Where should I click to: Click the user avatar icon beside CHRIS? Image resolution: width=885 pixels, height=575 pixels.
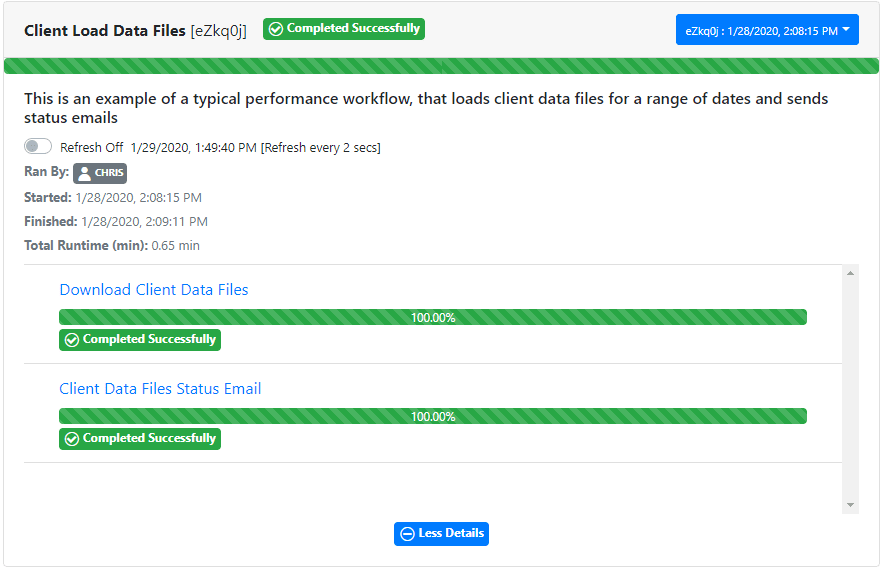pyautogui.click(x=84, y=173)
